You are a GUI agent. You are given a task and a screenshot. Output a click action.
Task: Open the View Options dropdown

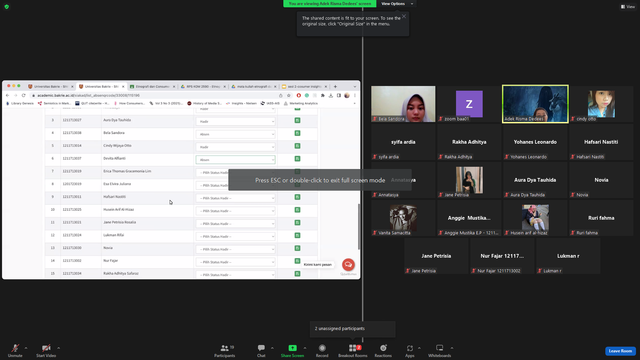click(397, 4)
